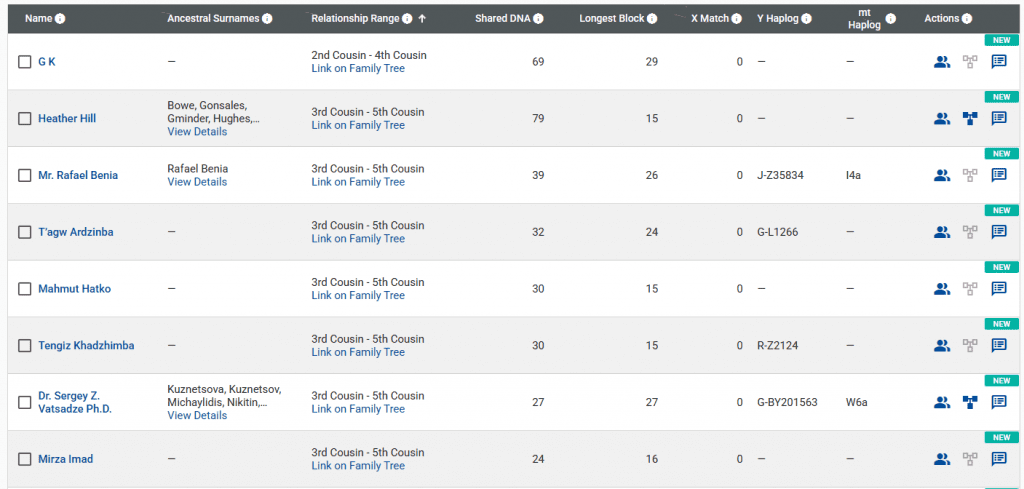
Task: Click the info icon beside Longest Block header
Action: [652, 19]
